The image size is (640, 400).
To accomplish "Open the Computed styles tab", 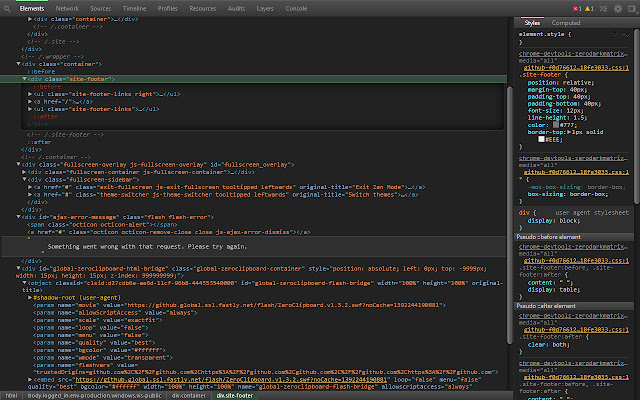I will click(565, 22).
